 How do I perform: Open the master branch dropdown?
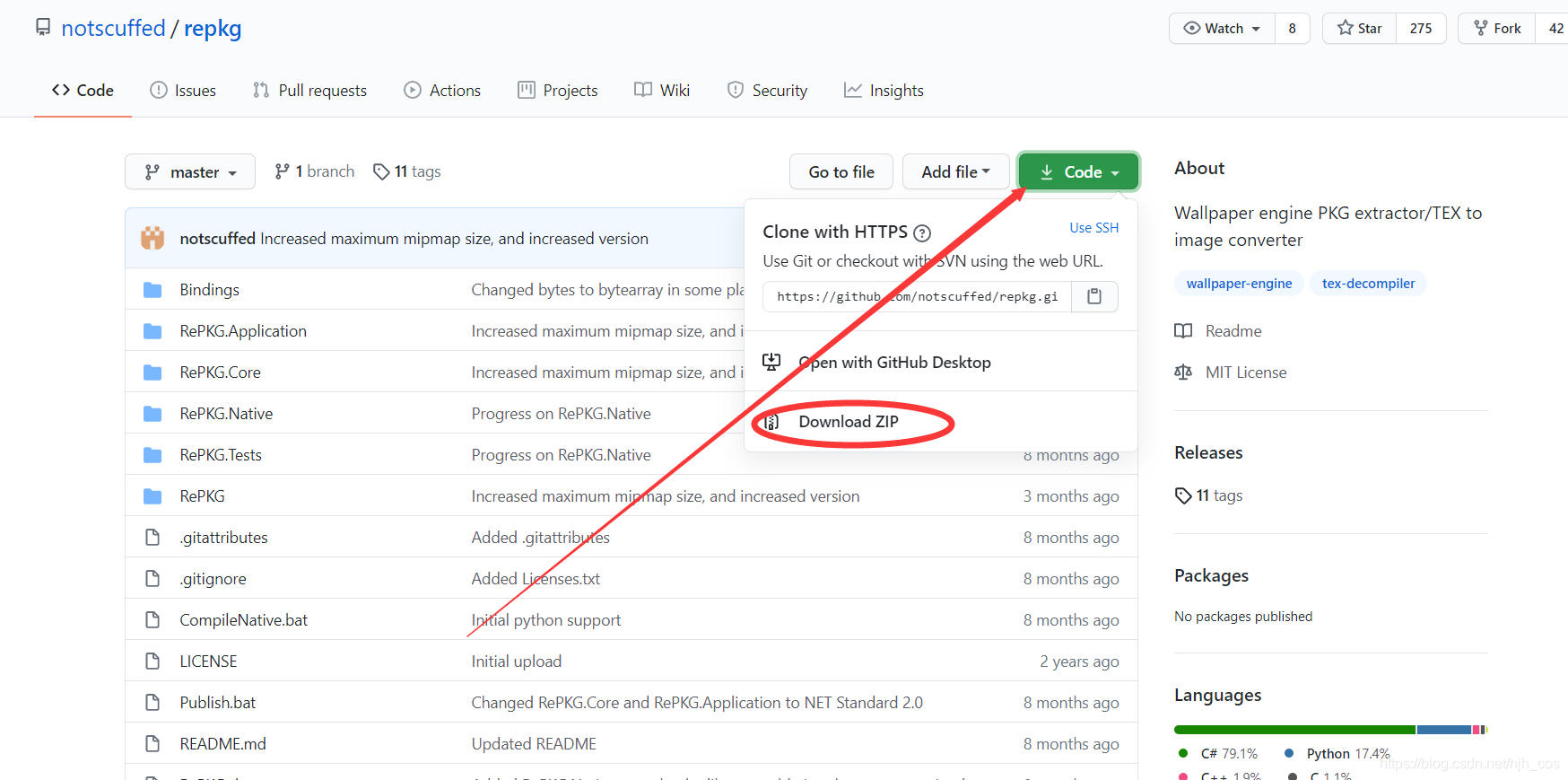pos(190,171)
